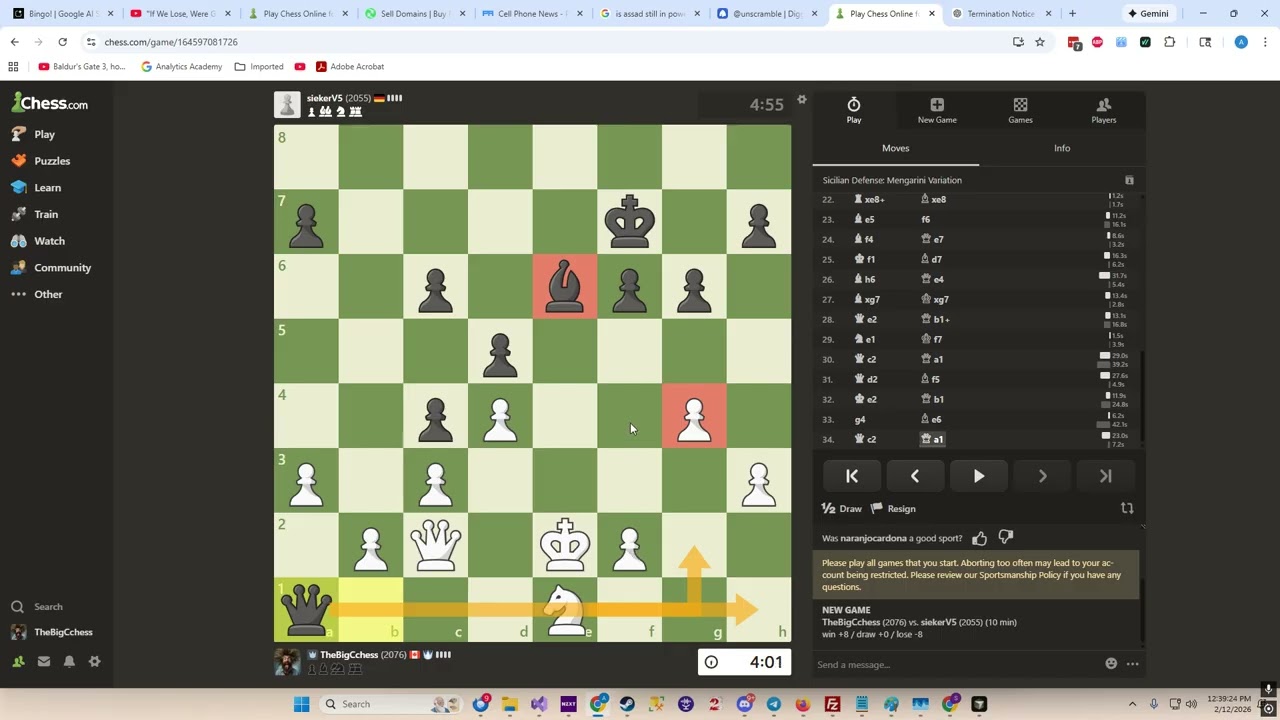The height and width of the screenshot is (720, 1280).
Task: Play through the moves
Action: pos(979,477)
